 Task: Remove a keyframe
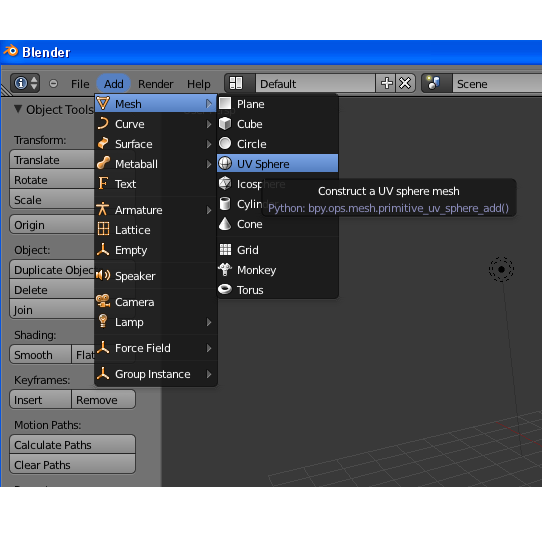click(103, 400)
